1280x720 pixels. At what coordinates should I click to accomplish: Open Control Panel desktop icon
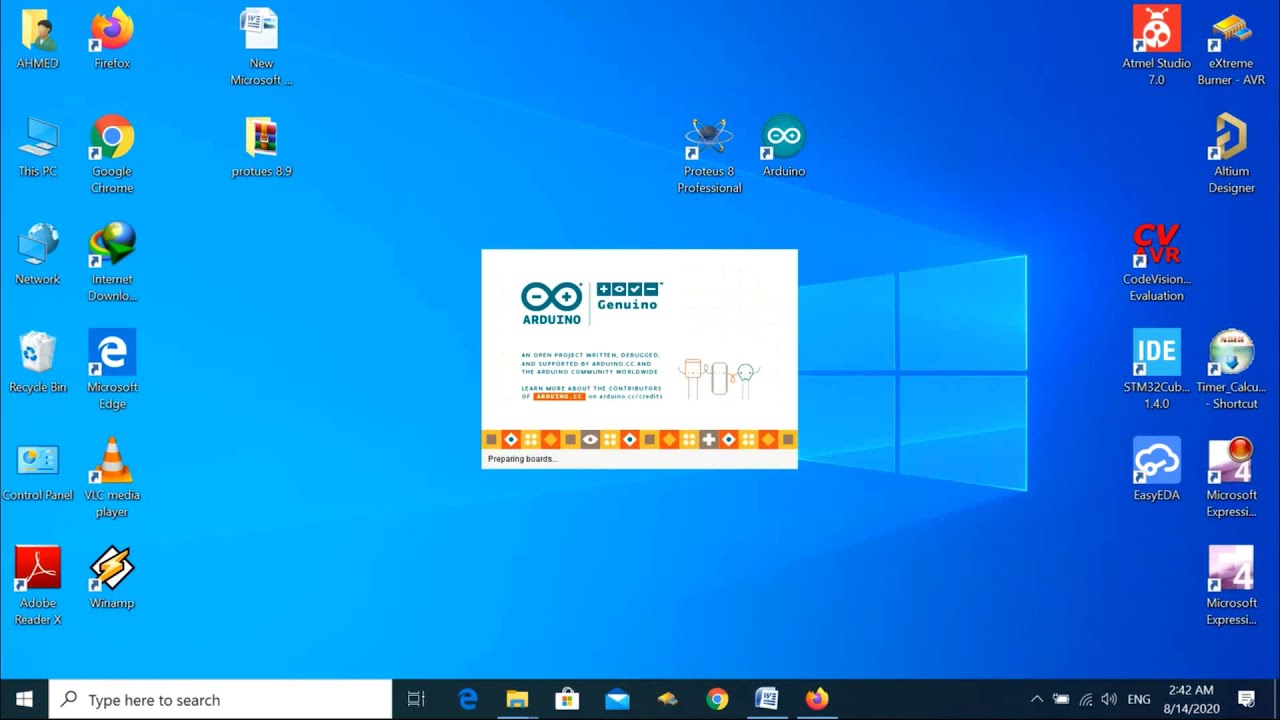point(38,472)
